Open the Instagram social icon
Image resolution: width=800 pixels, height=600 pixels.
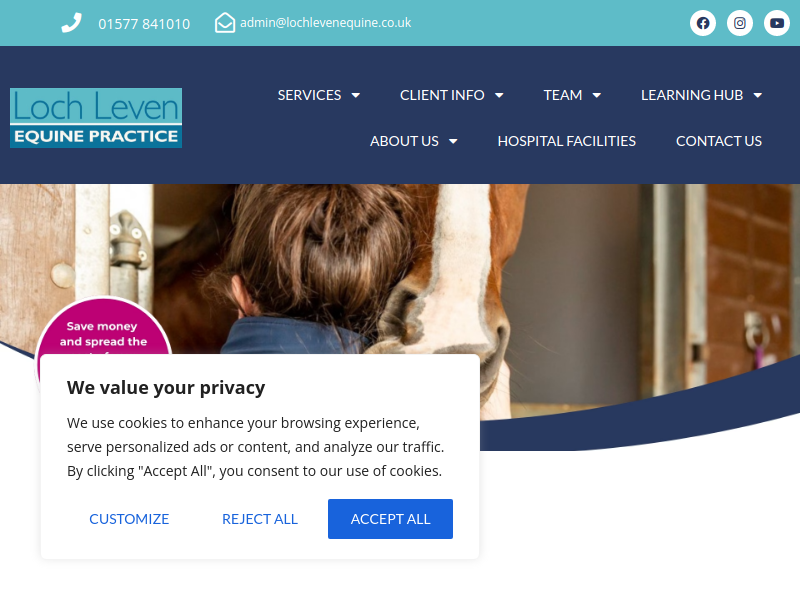click(x=740, y=23)
